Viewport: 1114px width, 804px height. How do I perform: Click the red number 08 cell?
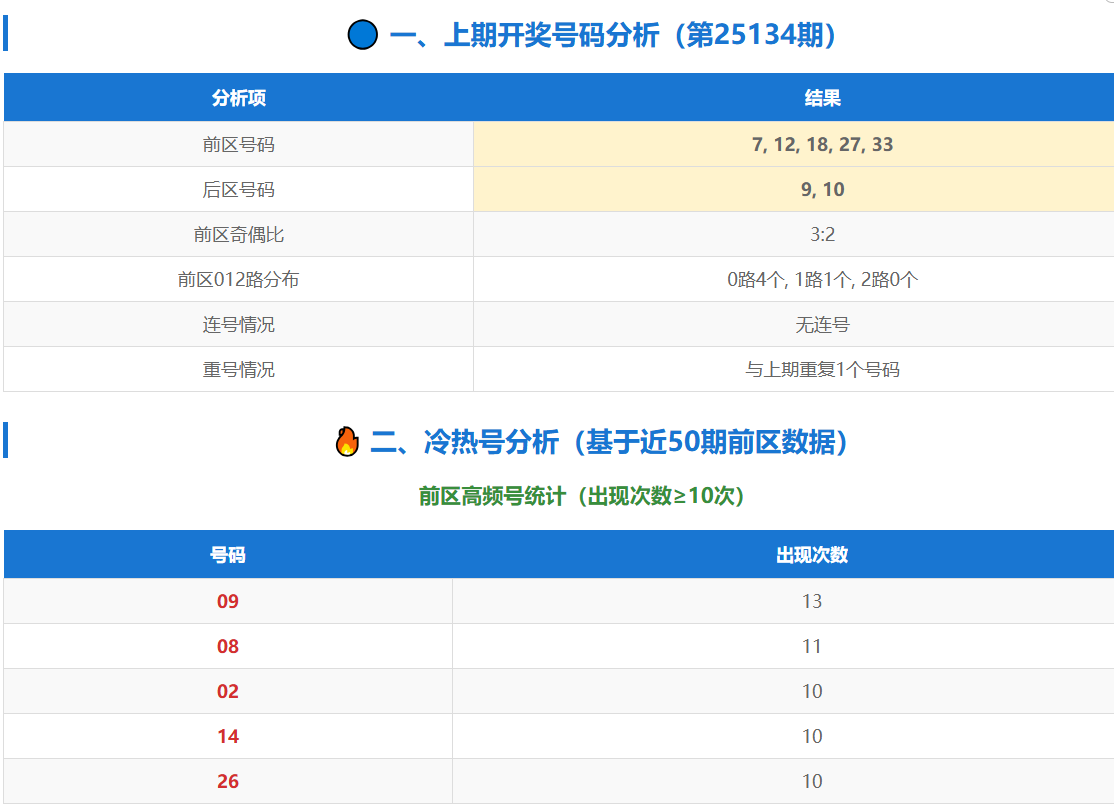pyautogui.click(x=228, y=646)
